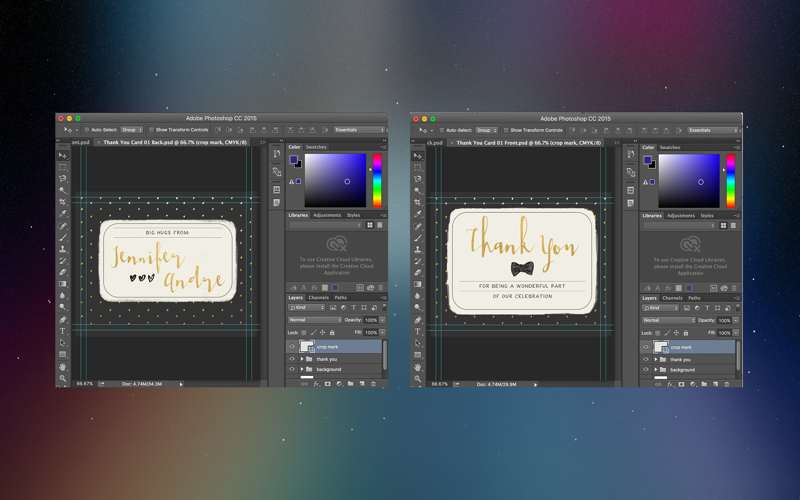The width and height of the screenshot is (800, 500).
Task: Open Paths tab in Front.psd window
Action: point(694,298)
